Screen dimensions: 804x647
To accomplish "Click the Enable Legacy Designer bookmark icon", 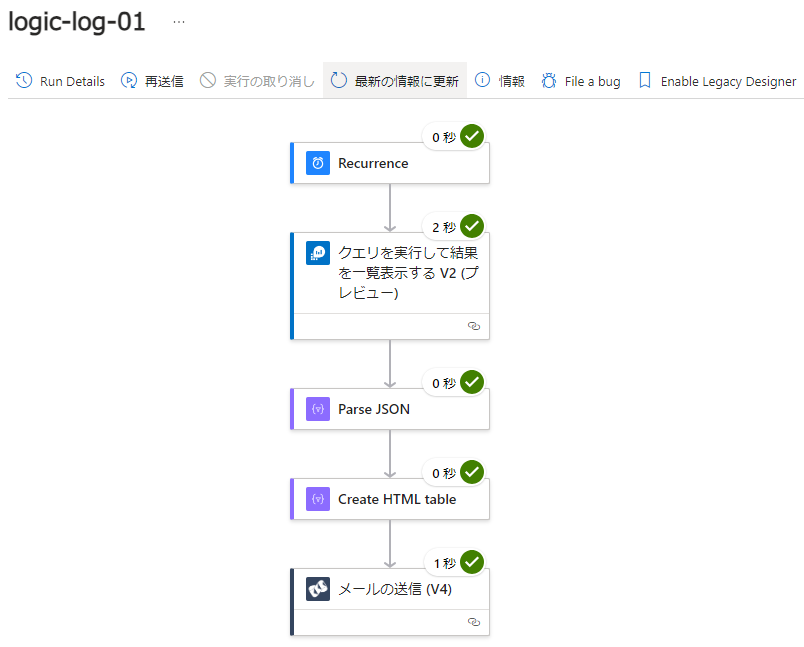I will click(x=645, y=80).
